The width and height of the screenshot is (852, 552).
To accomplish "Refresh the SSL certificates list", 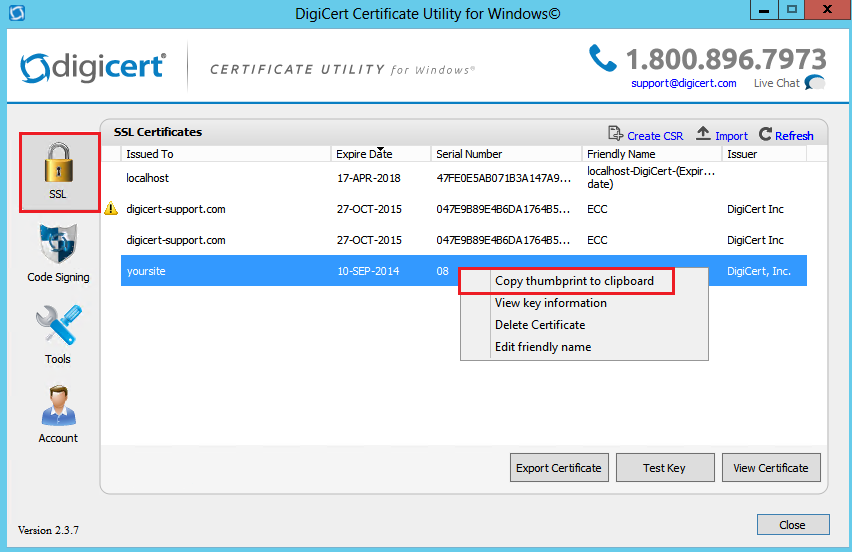I will pos(766,135).
